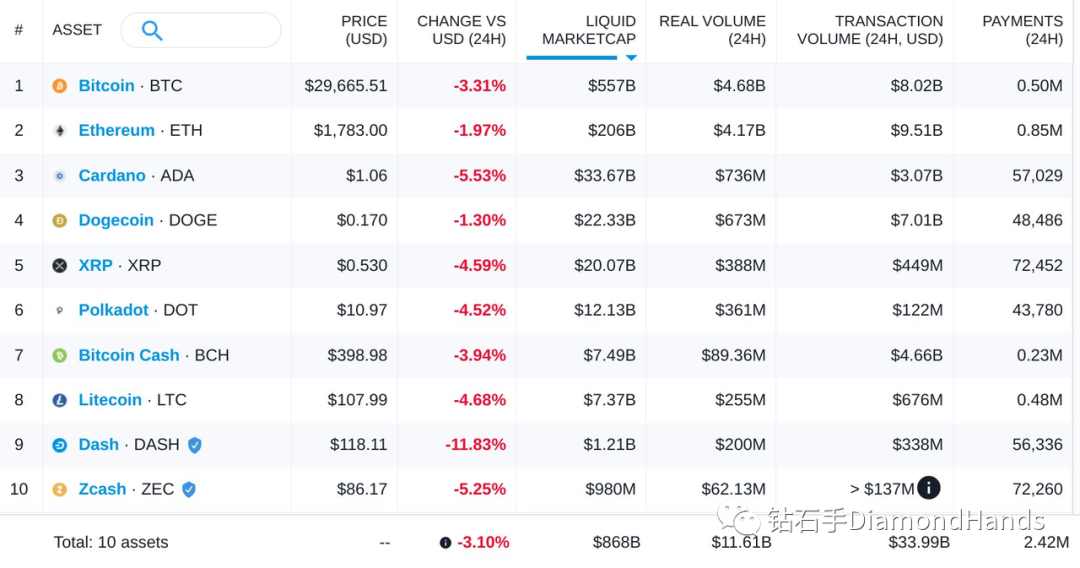
Task: Open the Litecoin asset link
Action: pyautogui.click(x=110, y=400)
